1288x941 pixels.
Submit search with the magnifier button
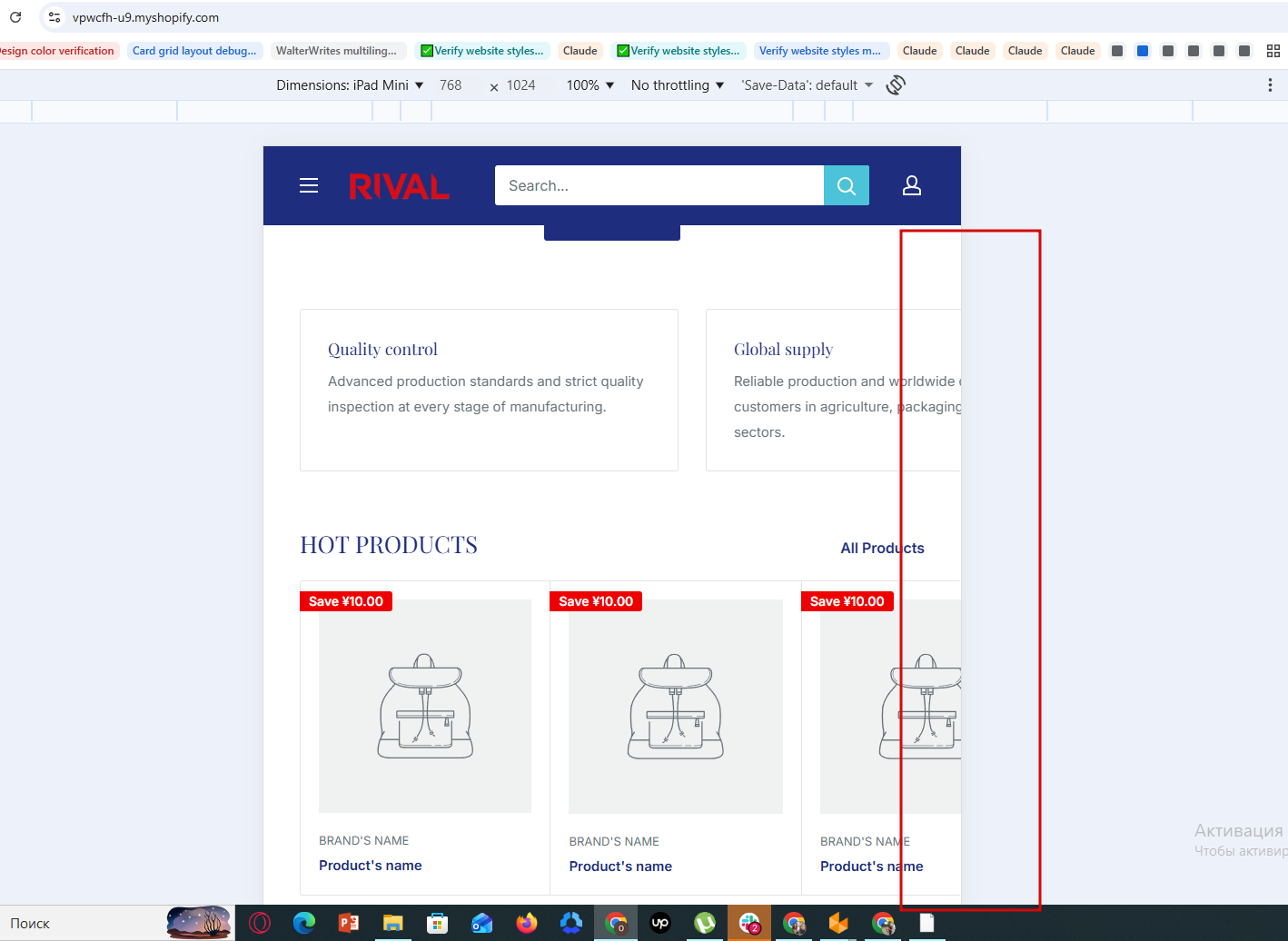click(847, 185)
